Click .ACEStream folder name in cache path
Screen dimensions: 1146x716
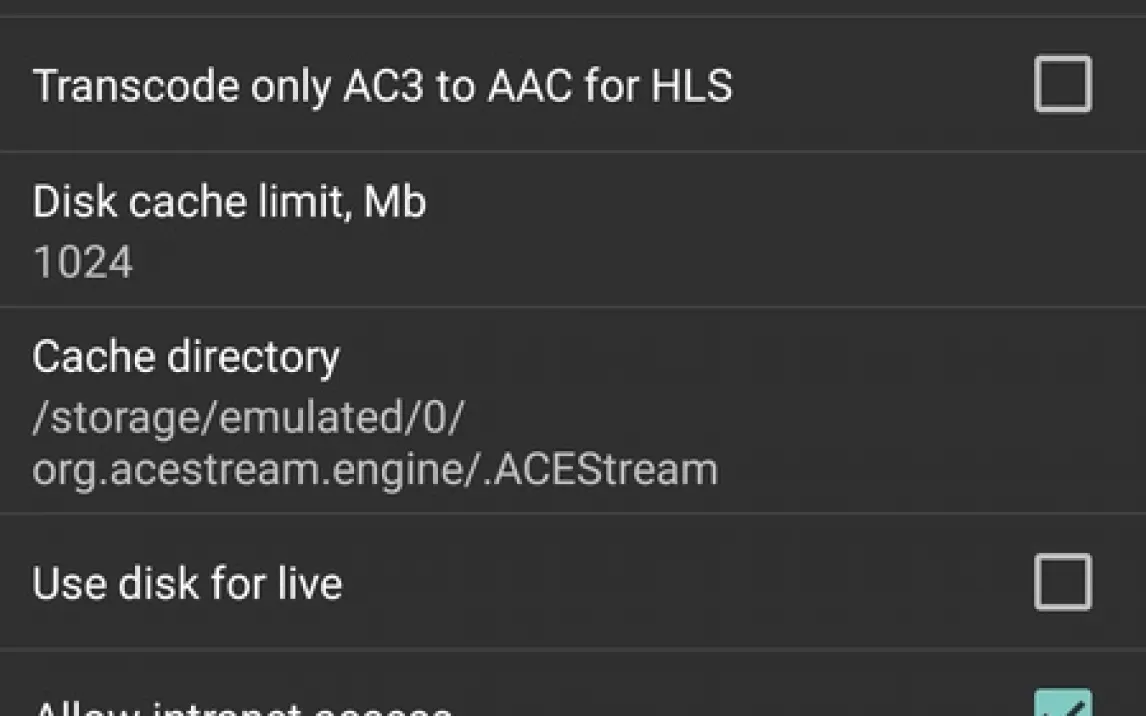tap(603, 469)
